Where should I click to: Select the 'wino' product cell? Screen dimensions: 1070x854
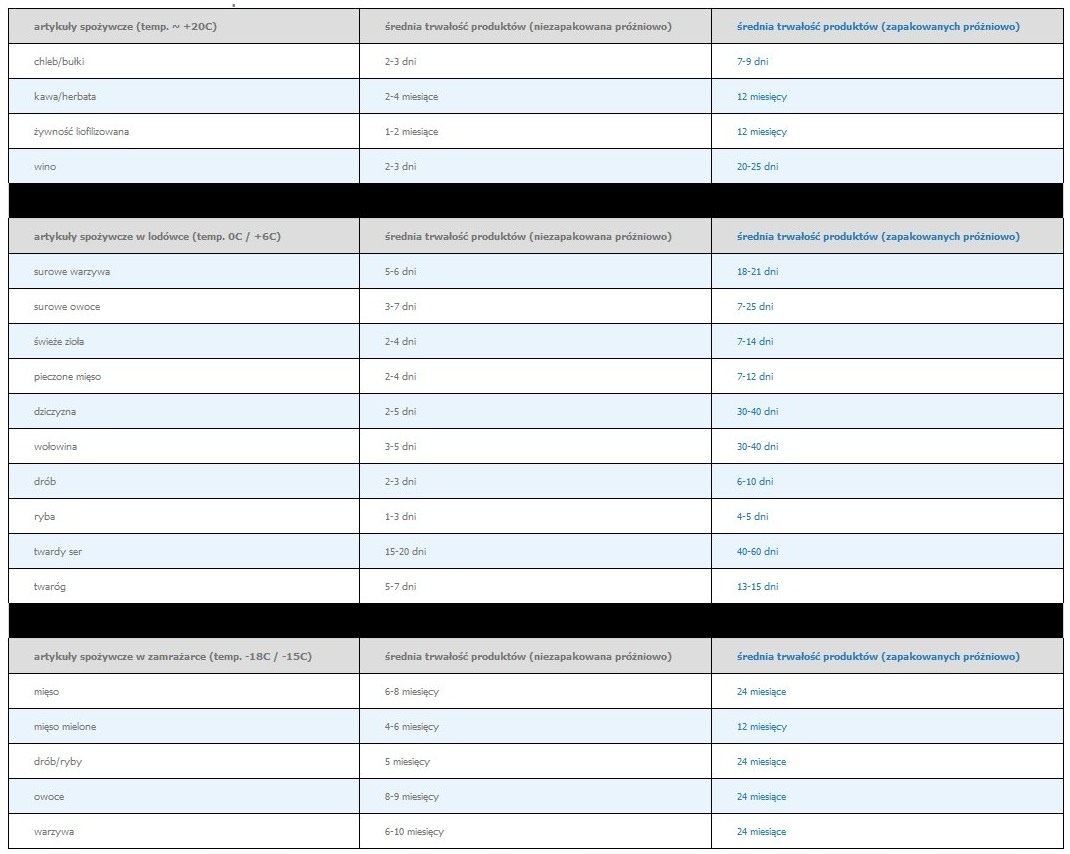(x=184, y=167)
